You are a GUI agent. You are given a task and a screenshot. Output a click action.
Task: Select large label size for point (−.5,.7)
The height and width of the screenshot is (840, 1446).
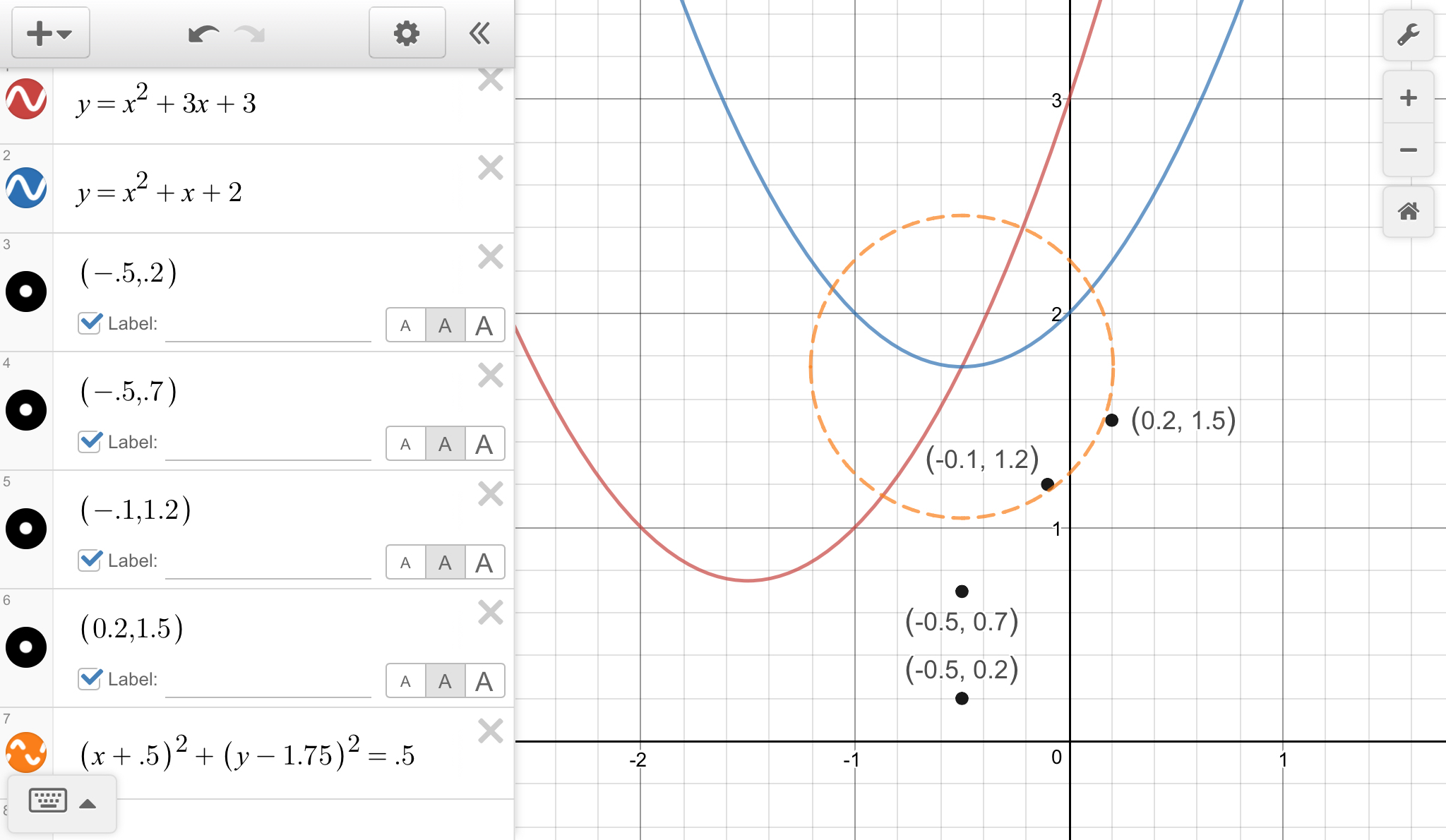[484, 444]
